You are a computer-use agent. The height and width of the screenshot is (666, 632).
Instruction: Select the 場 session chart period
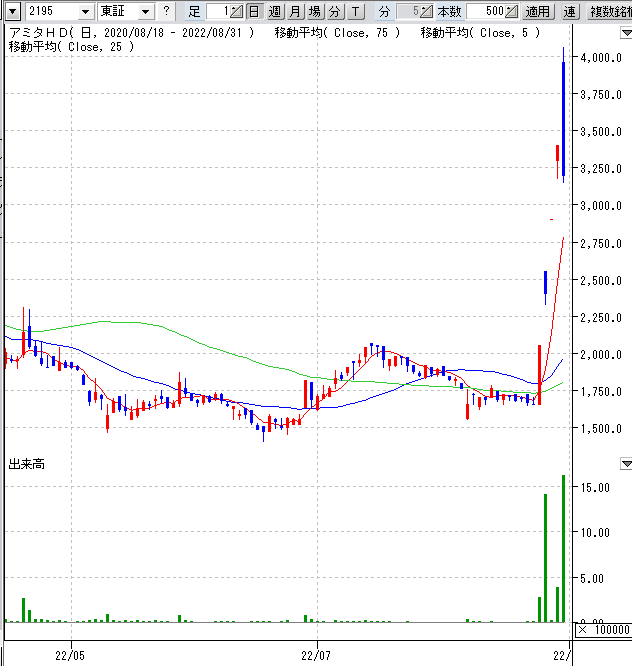point(315,11)
